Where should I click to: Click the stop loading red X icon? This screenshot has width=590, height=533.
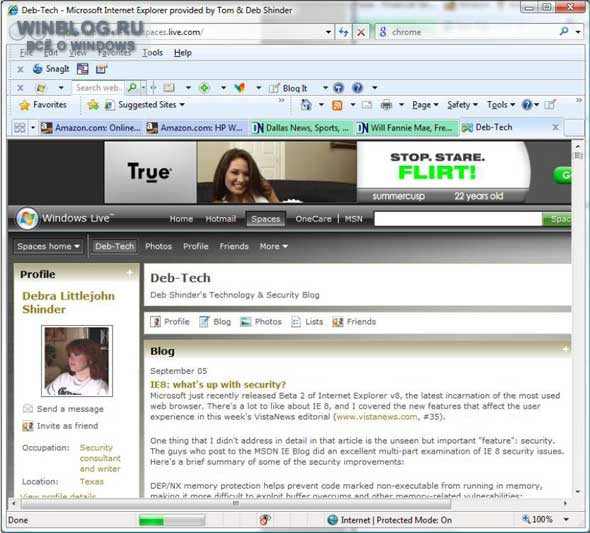pyautogui.click(x=361, y=32)
